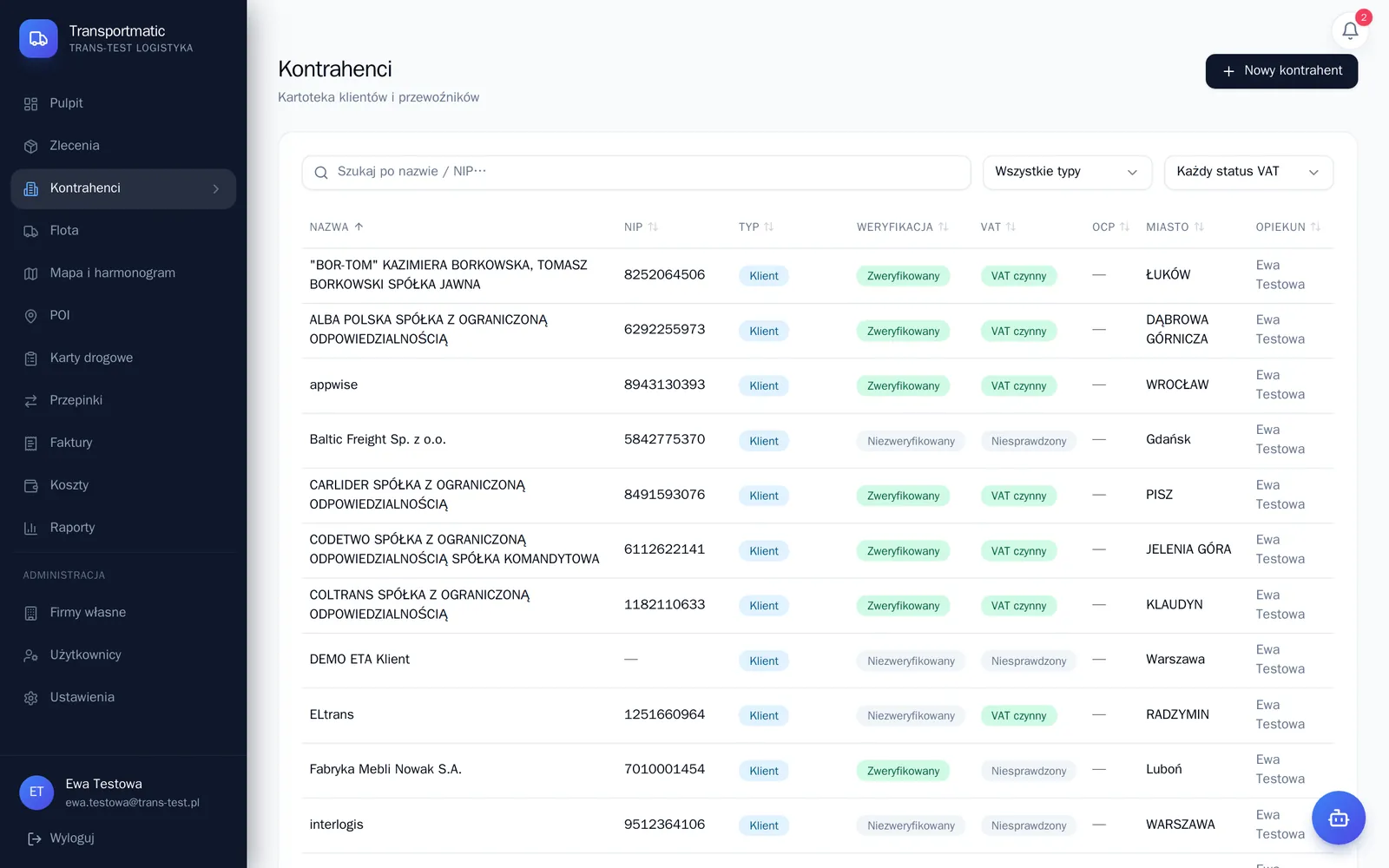Click the Transportmatic truck logo
The width and height of the screenshot is (1389, 868).
[38, 39]
